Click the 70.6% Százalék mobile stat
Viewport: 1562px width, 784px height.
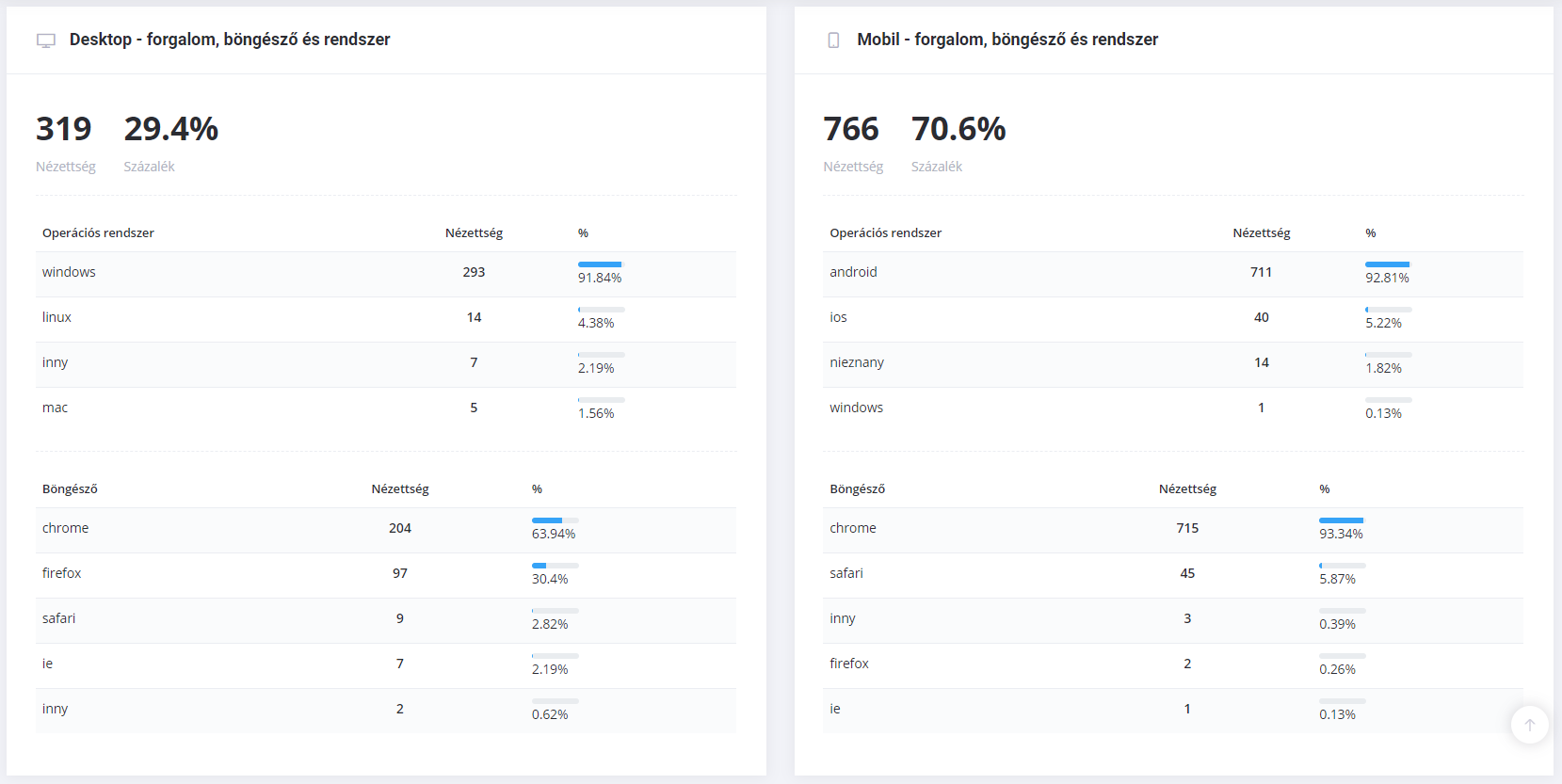[x=958, y=130]
